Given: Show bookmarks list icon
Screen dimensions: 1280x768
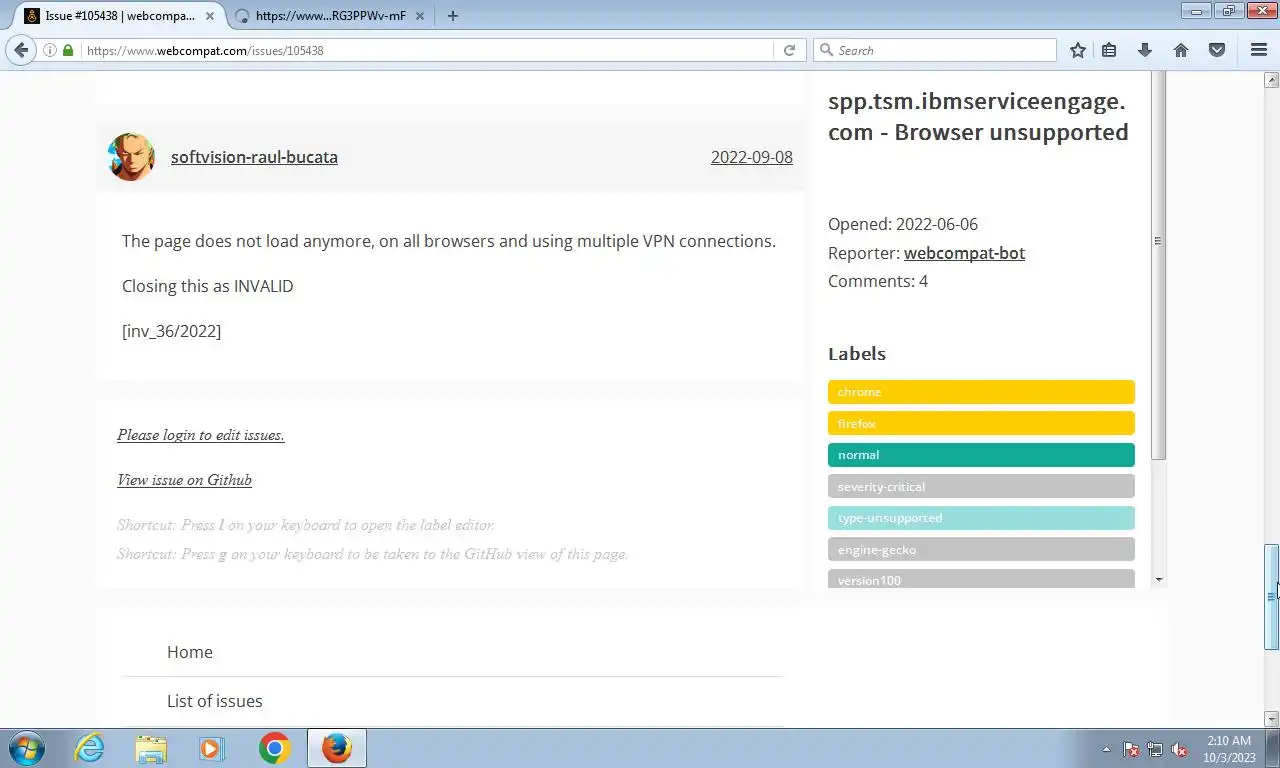Looking at the screenshot, I should 1109,50.
